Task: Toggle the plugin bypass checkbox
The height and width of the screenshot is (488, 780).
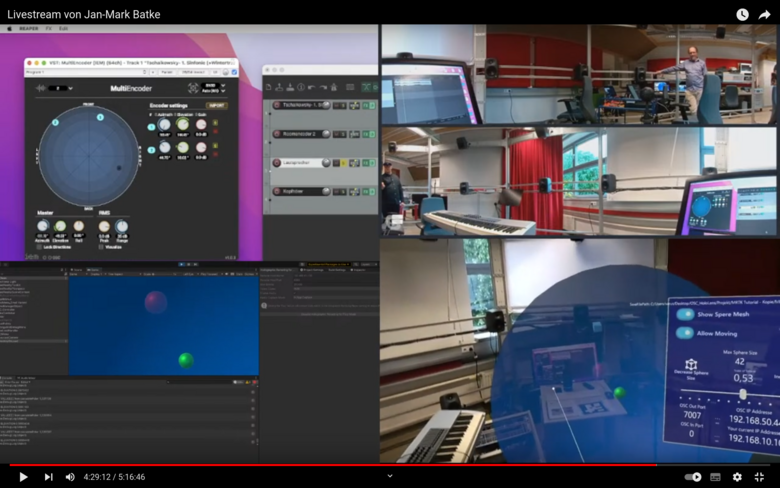Action: 234,72
